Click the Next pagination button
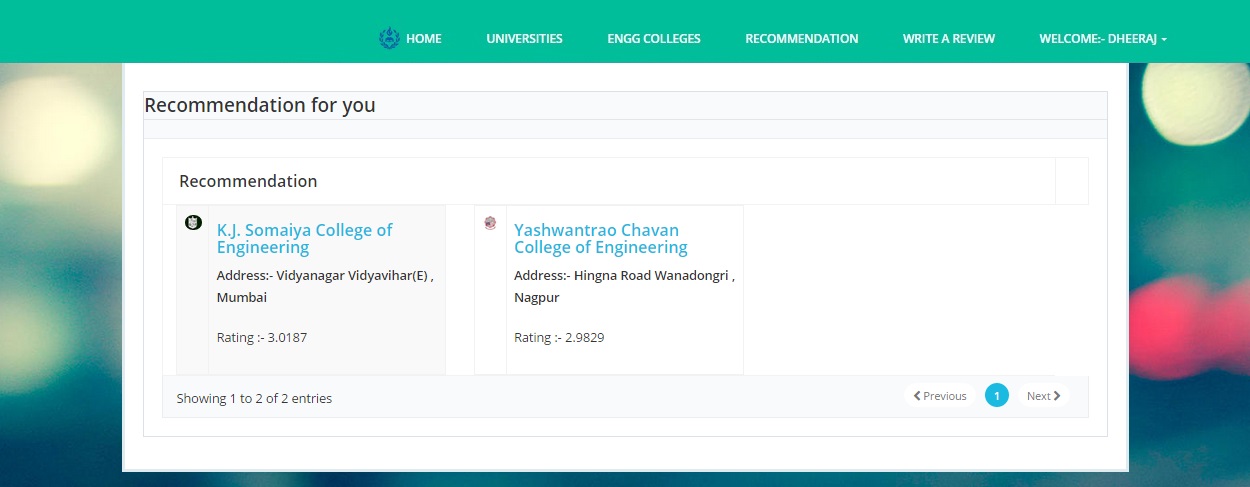 click(x=1043, y=396)
